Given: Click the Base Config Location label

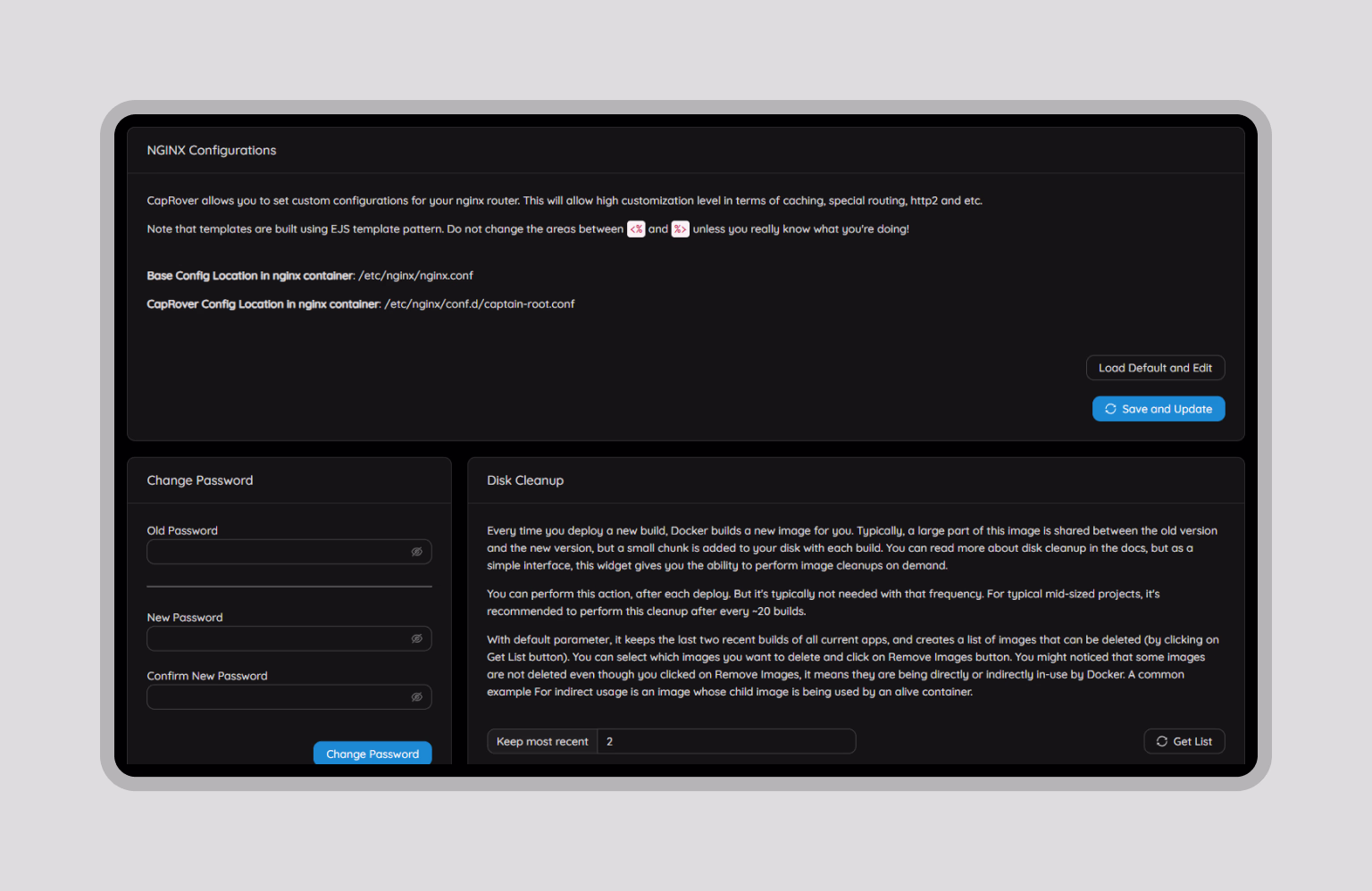Looking at the screenshot, I should pos(251,276).
